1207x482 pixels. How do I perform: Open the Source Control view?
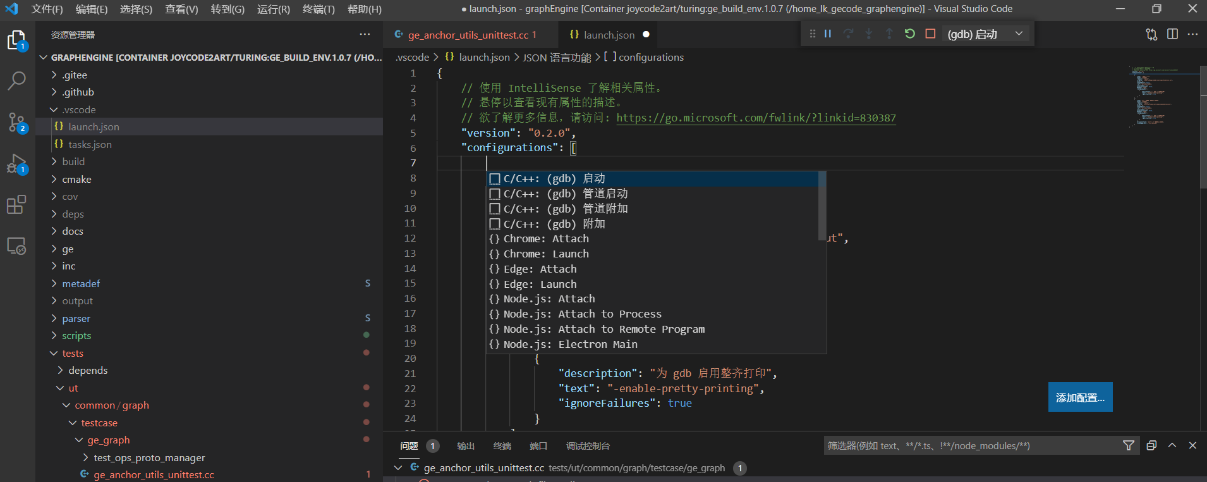17,122
